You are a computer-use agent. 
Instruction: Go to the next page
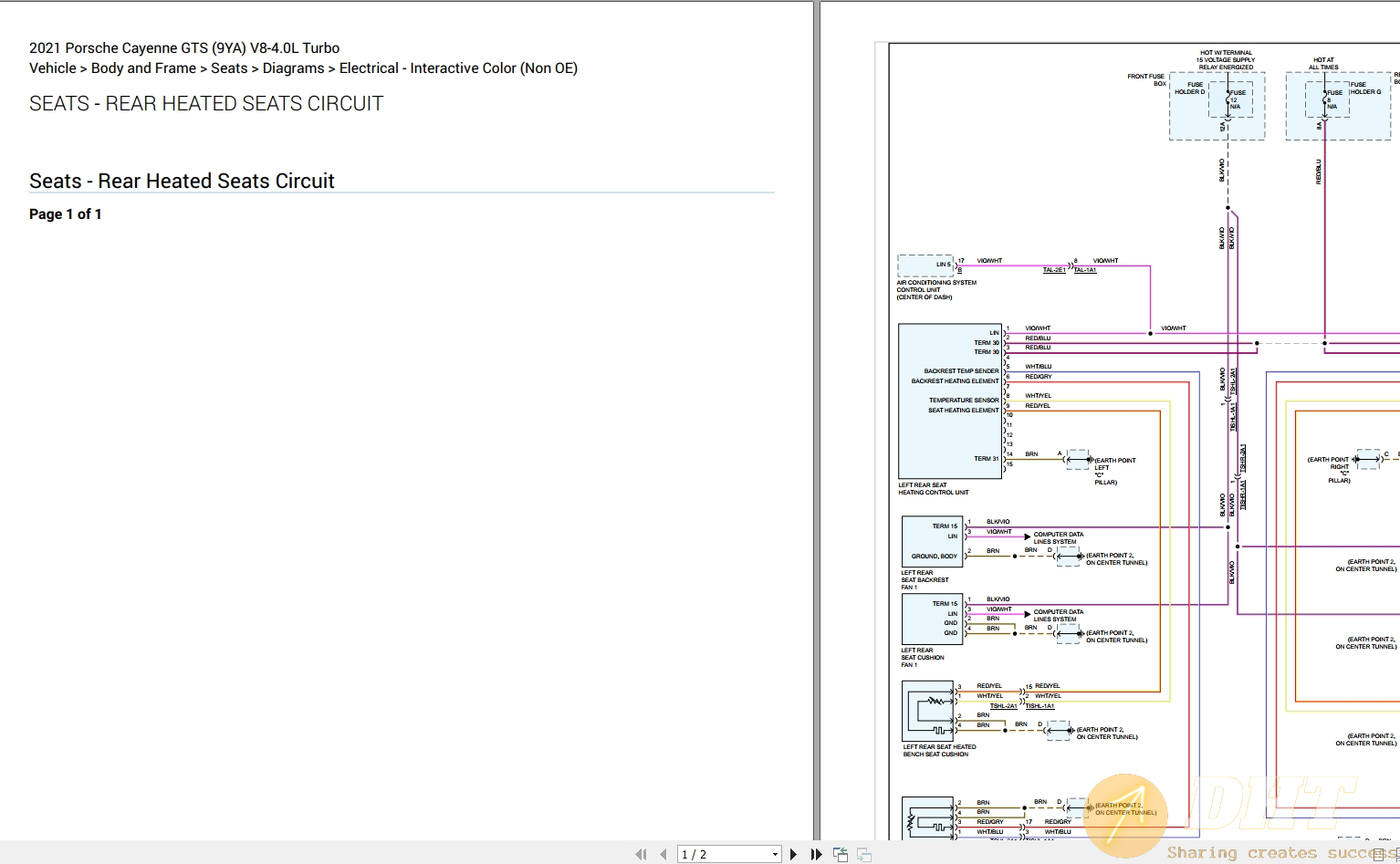793,854
